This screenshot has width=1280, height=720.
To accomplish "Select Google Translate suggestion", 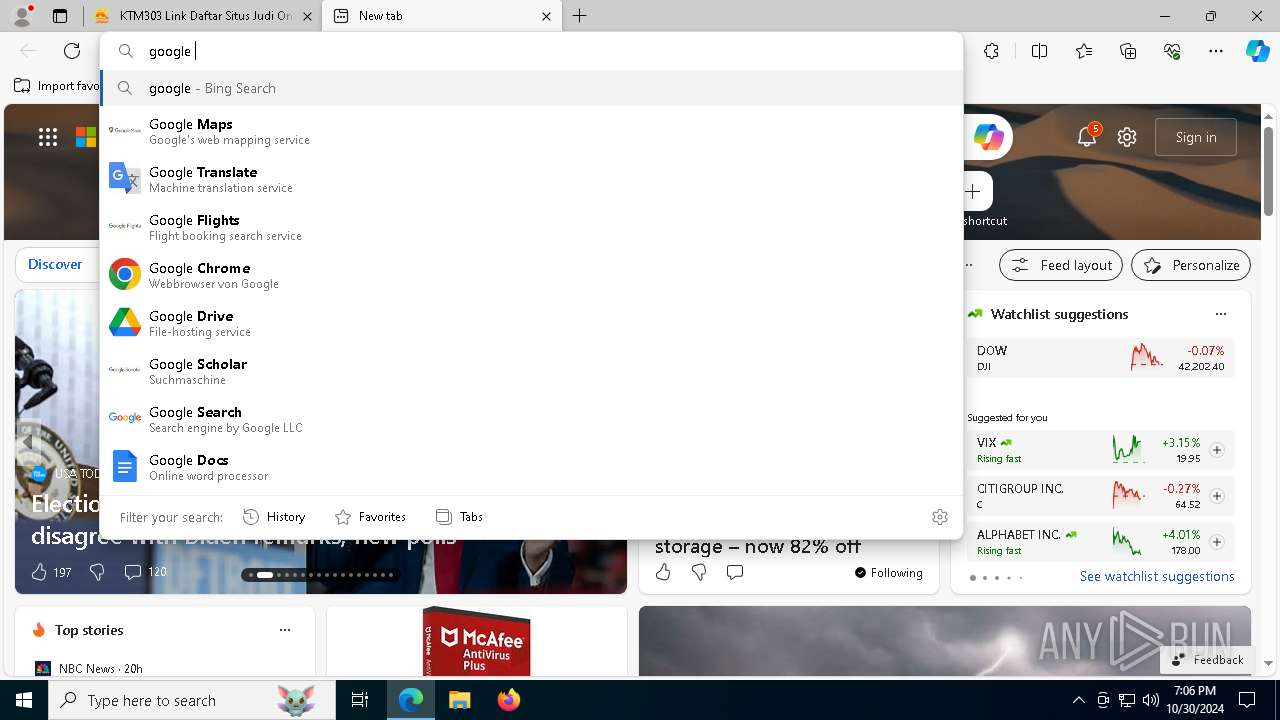I will 531,179.
